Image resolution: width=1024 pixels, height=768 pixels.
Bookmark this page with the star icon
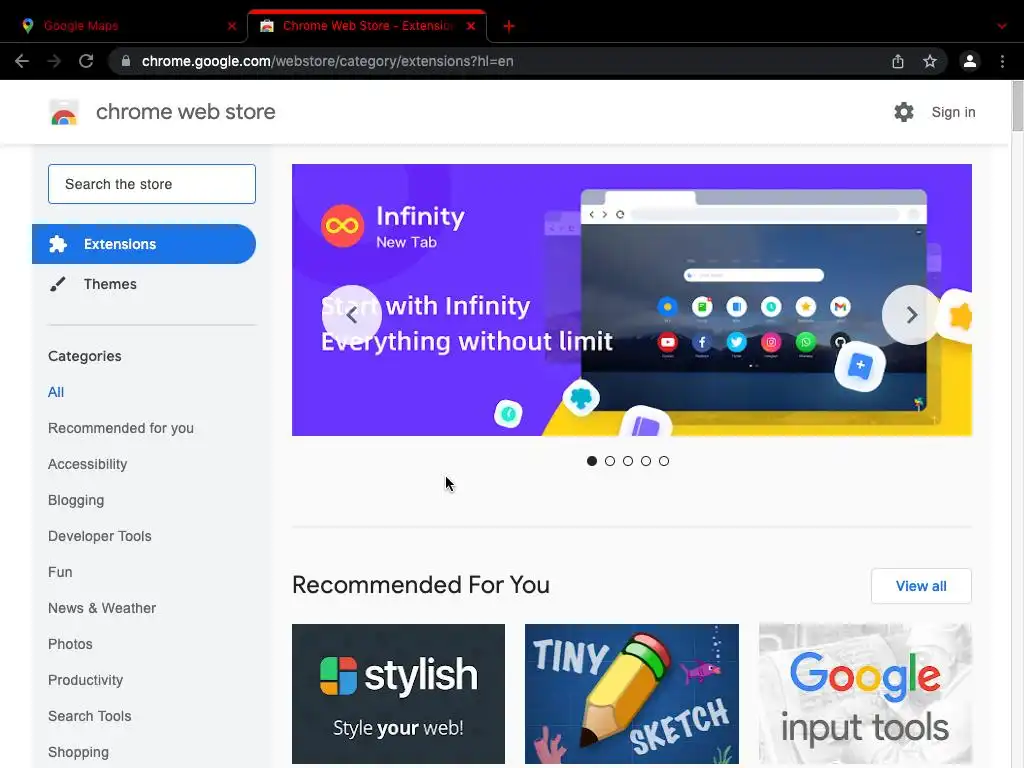[x=930, y=61]
